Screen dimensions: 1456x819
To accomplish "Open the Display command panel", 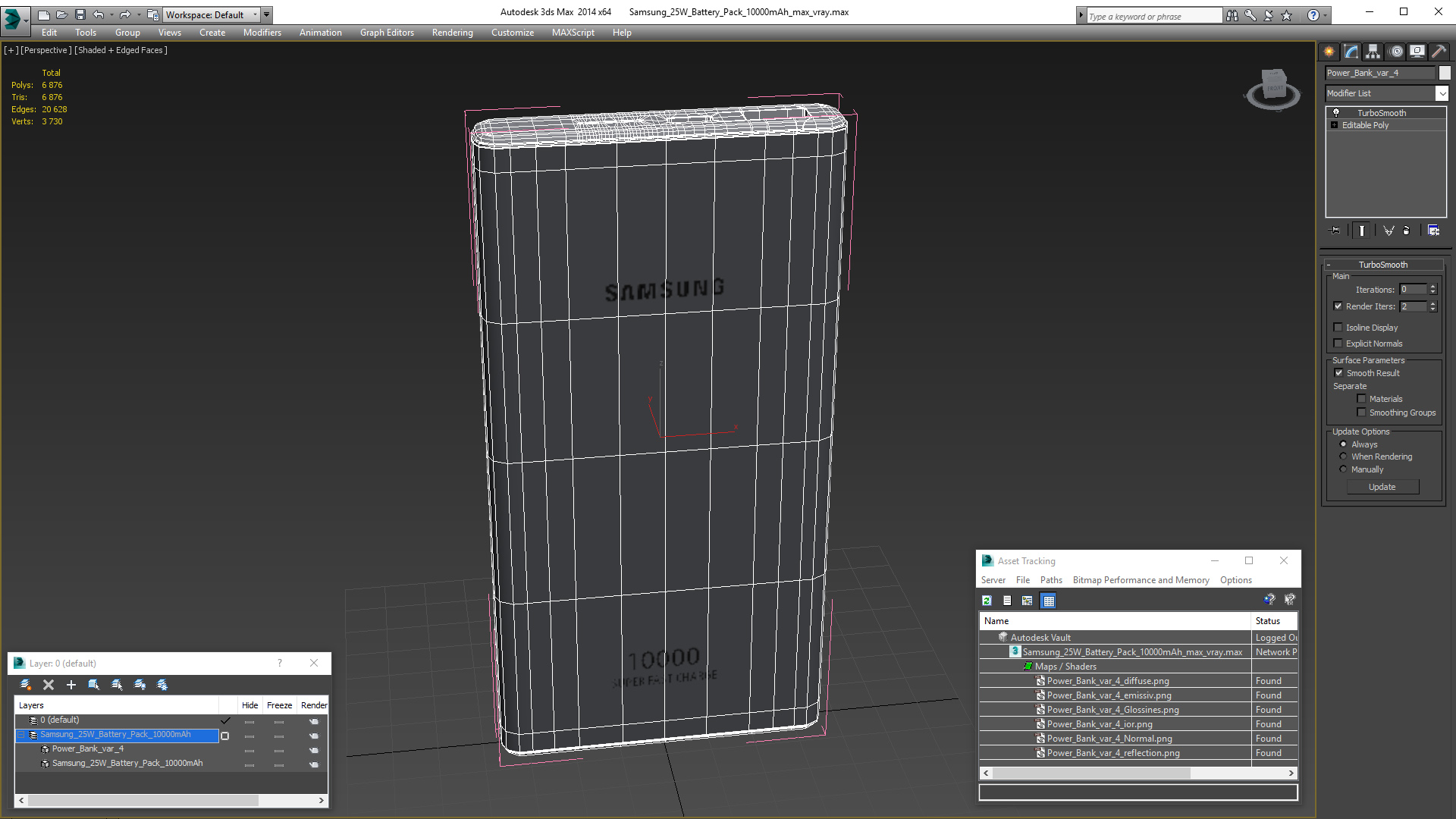I will point(1417,52).
